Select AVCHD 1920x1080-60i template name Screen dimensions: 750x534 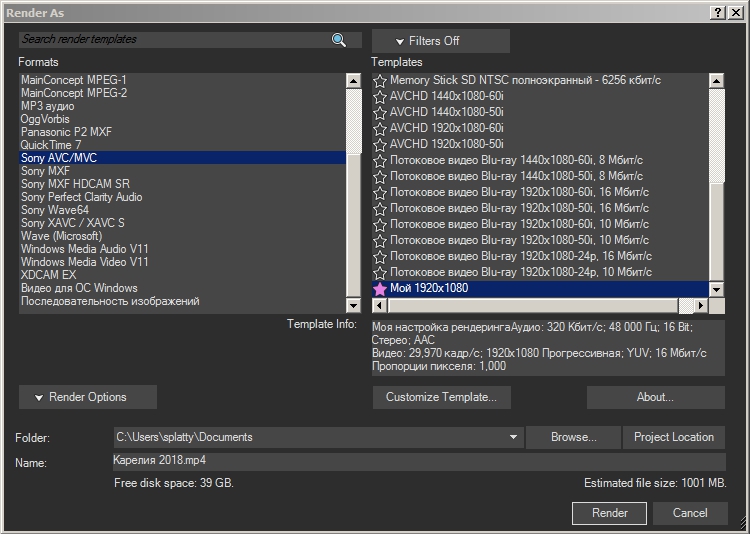click(x=446, y=128)
